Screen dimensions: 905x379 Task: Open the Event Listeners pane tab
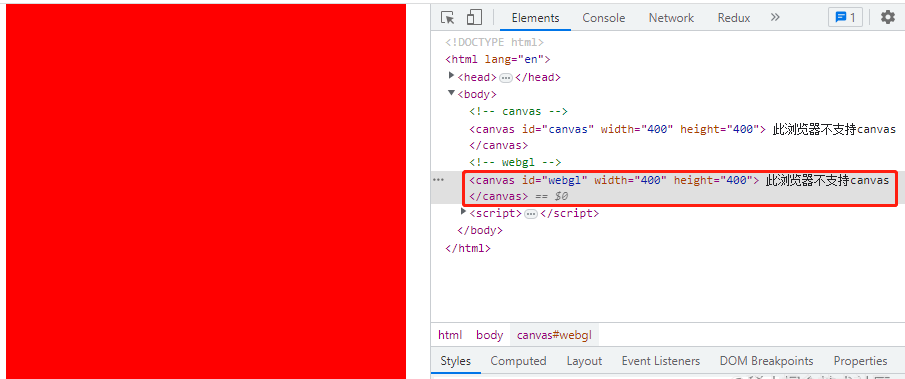point(661,361)
